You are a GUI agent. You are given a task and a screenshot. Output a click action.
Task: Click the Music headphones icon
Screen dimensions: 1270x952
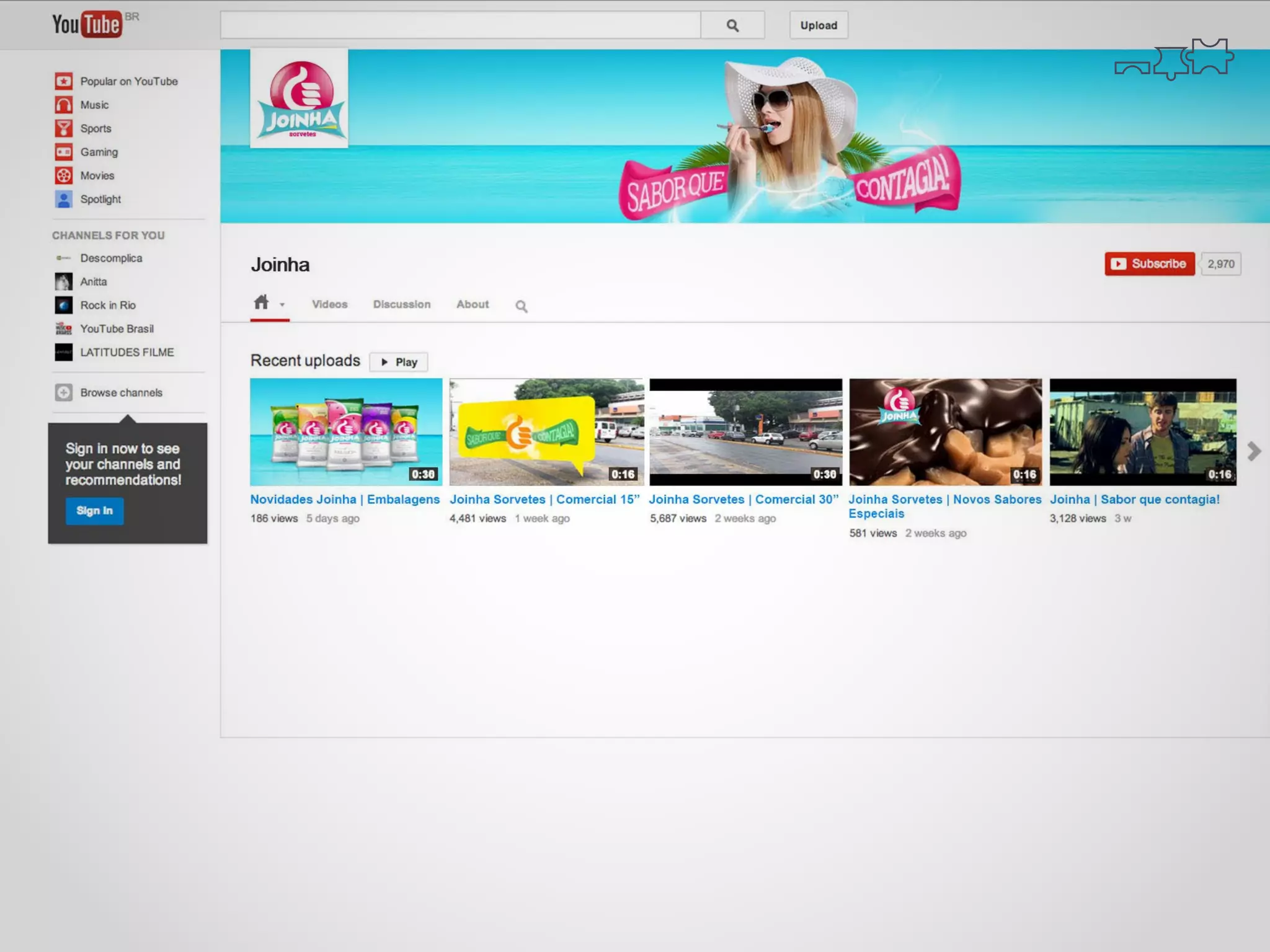tap(63, 105)
